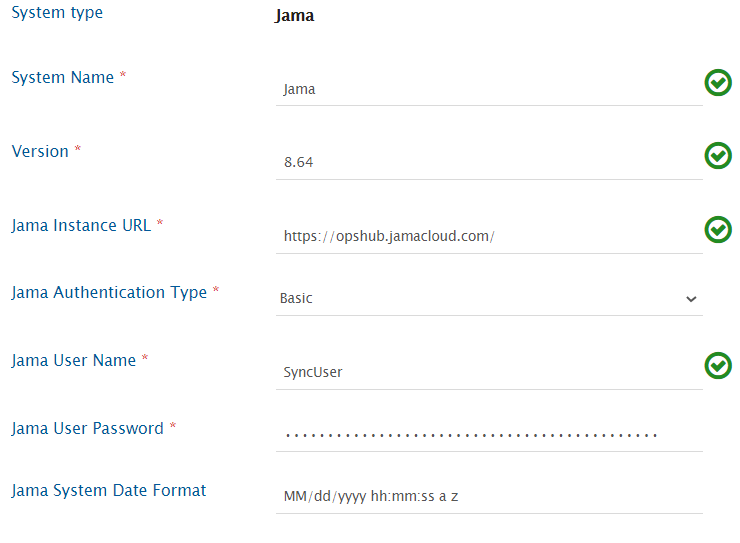Click the System Name label text
Image resolution: width=740 pixels, height=543 pixels.
(62, 77)
